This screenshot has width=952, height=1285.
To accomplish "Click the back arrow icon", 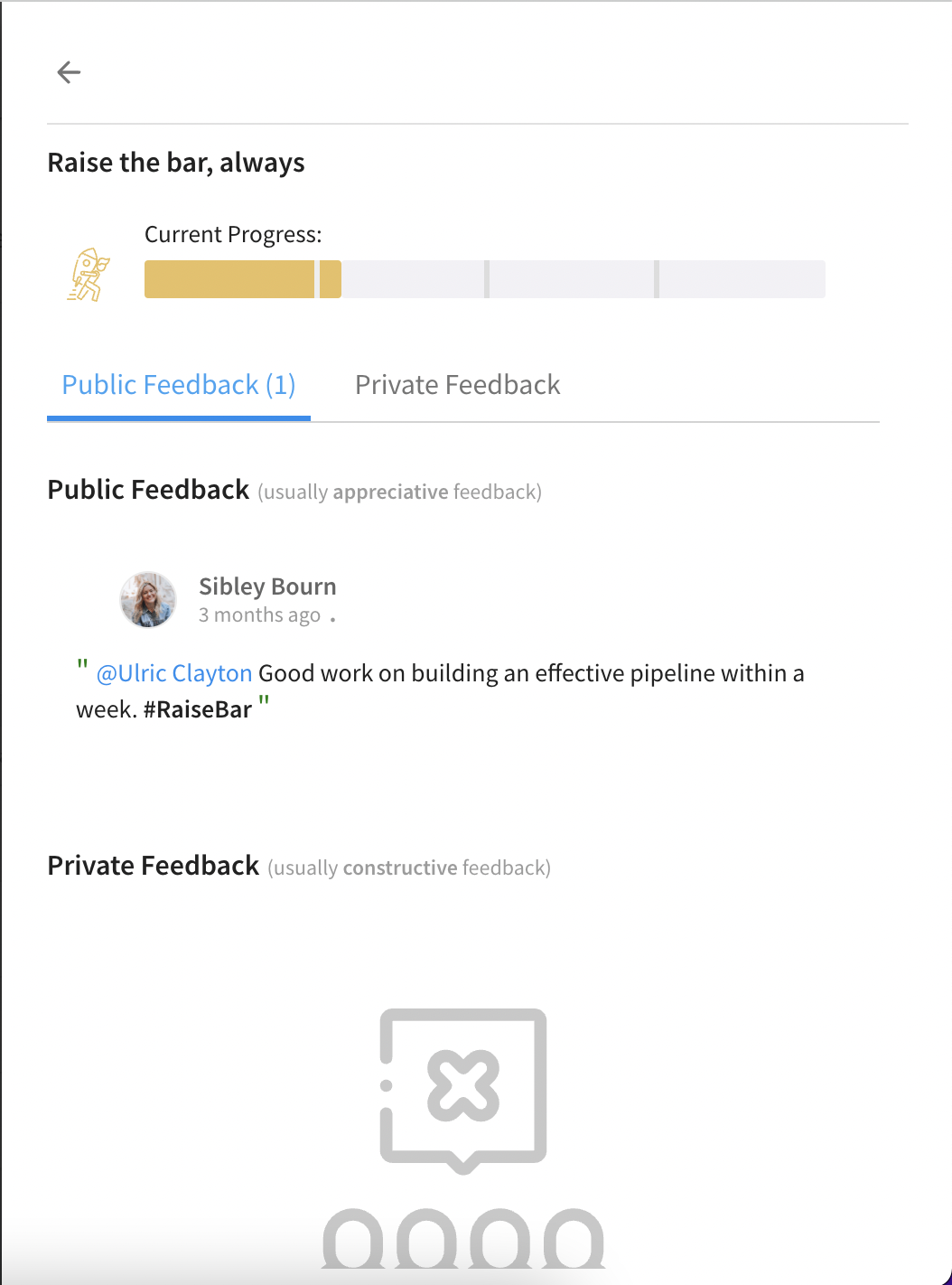I will (69, 72).
